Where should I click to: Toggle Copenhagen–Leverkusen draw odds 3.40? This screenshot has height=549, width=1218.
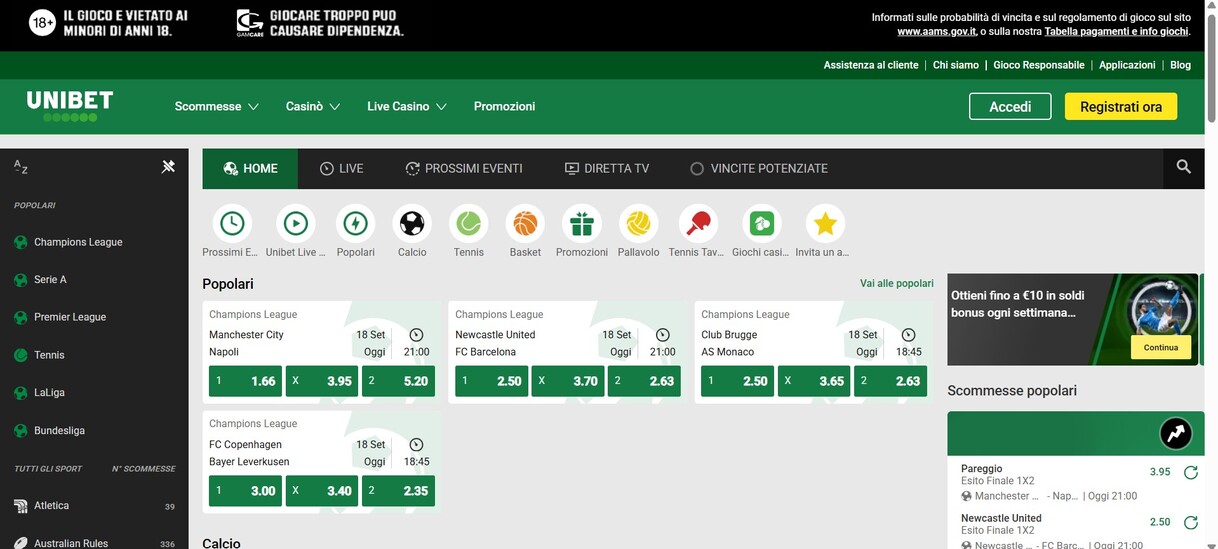click(322, 491)
